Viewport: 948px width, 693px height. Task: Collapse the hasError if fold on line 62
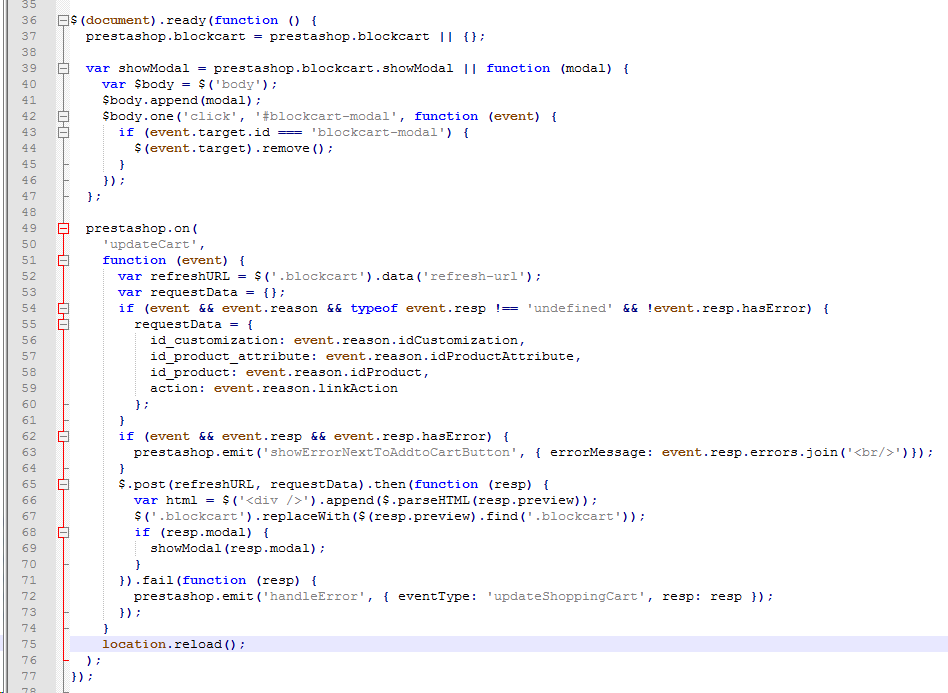(63, 437)
